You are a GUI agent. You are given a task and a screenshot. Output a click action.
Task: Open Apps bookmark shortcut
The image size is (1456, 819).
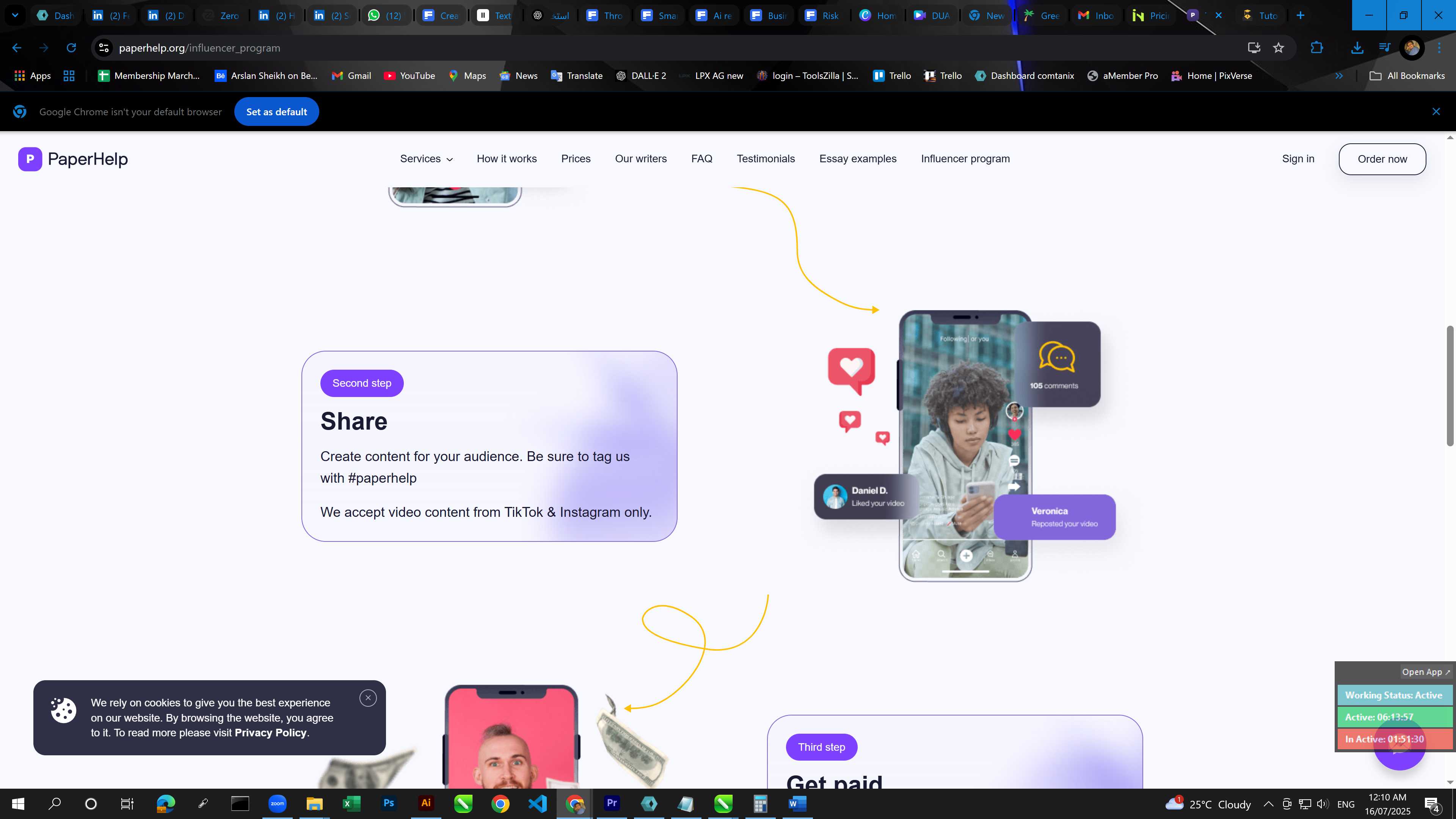(x=32, y=76)
